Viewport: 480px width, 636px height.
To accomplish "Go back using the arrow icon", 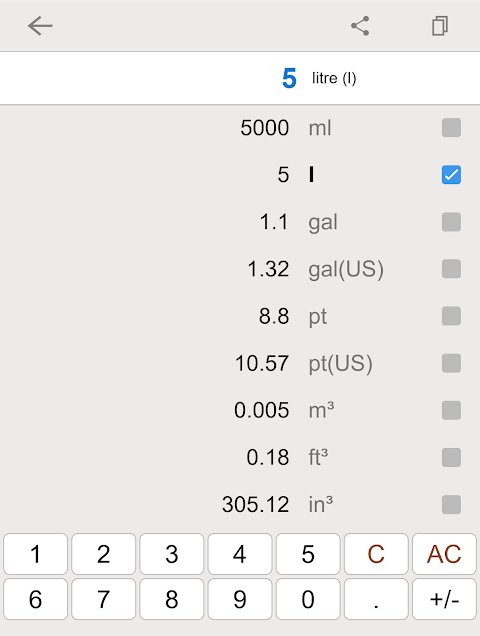I will coord(40,26).
